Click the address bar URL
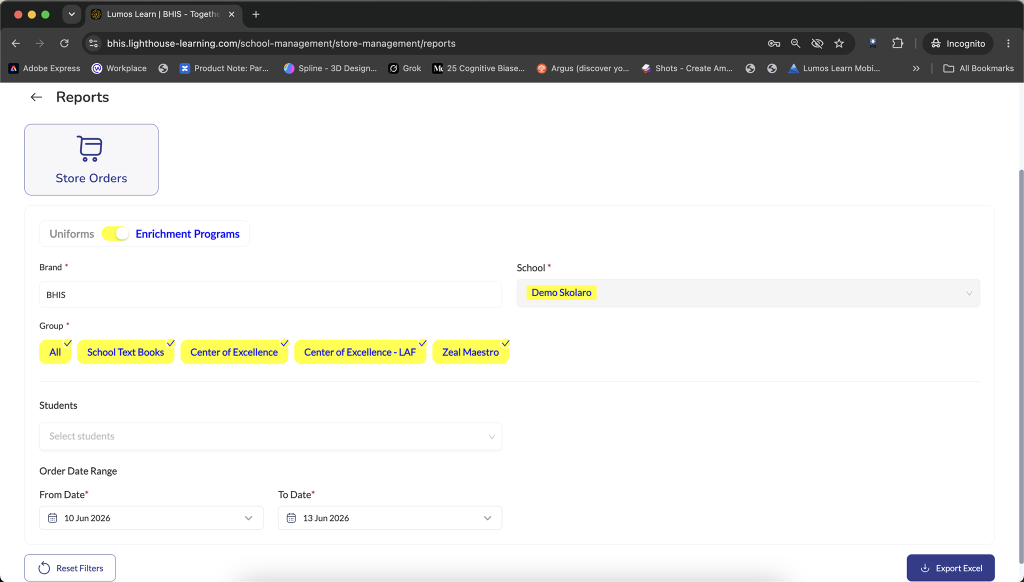 click(281, 43)
